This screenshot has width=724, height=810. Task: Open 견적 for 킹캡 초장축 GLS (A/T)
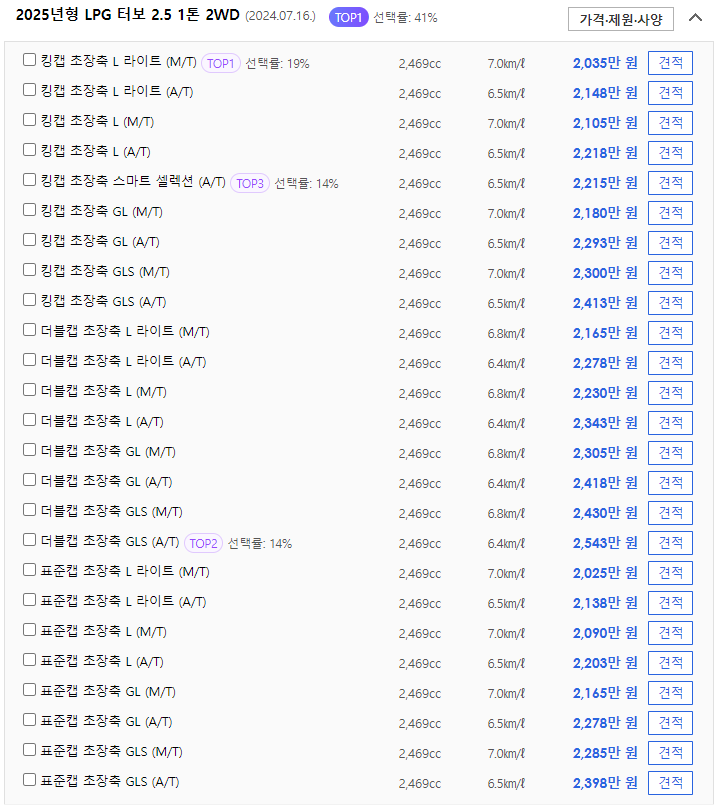670,303
